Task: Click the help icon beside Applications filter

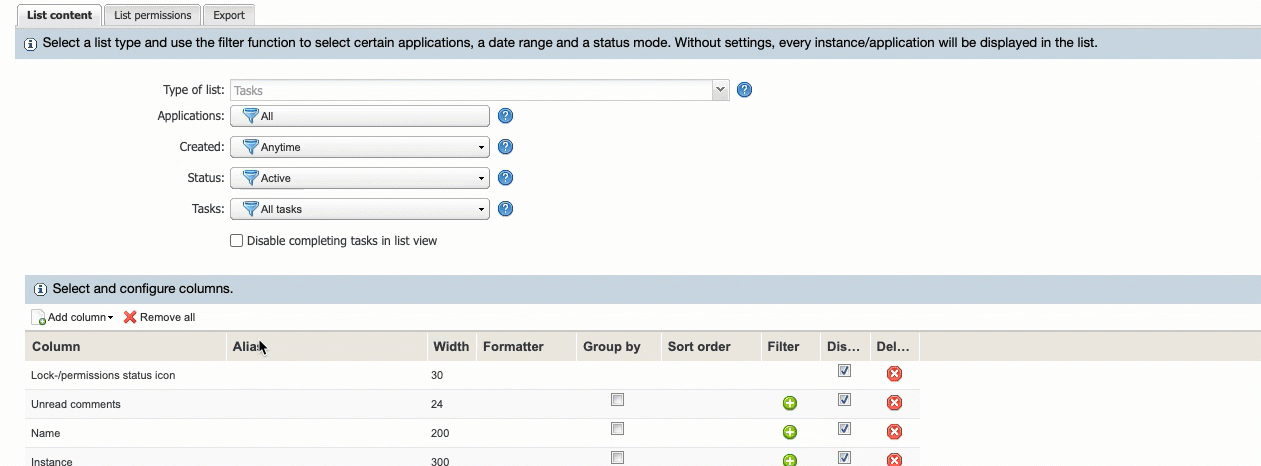Action: click(505, 116)
